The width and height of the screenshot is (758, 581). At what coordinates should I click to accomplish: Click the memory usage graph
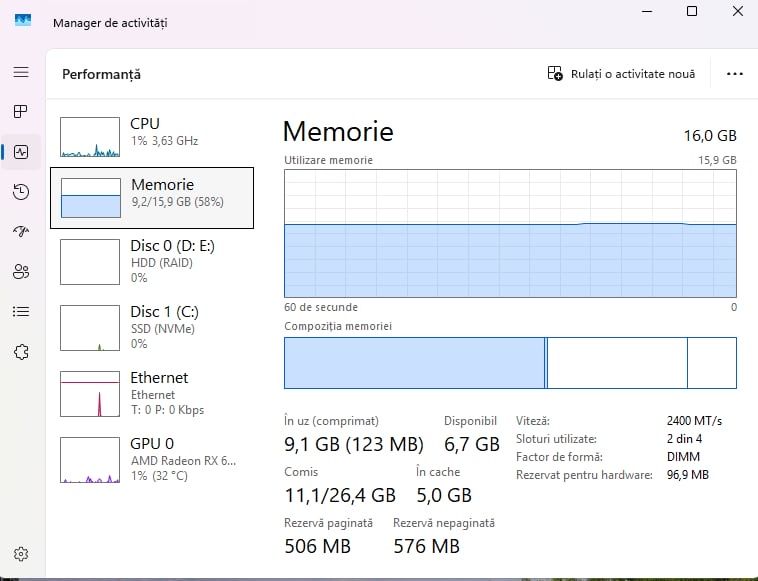coord(510,233)
